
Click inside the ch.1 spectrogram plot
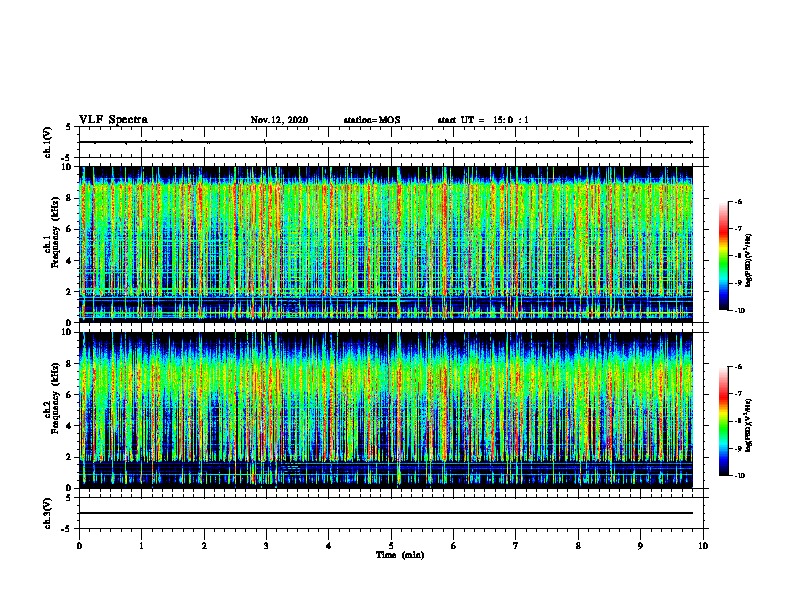click(x=386, y=244)
